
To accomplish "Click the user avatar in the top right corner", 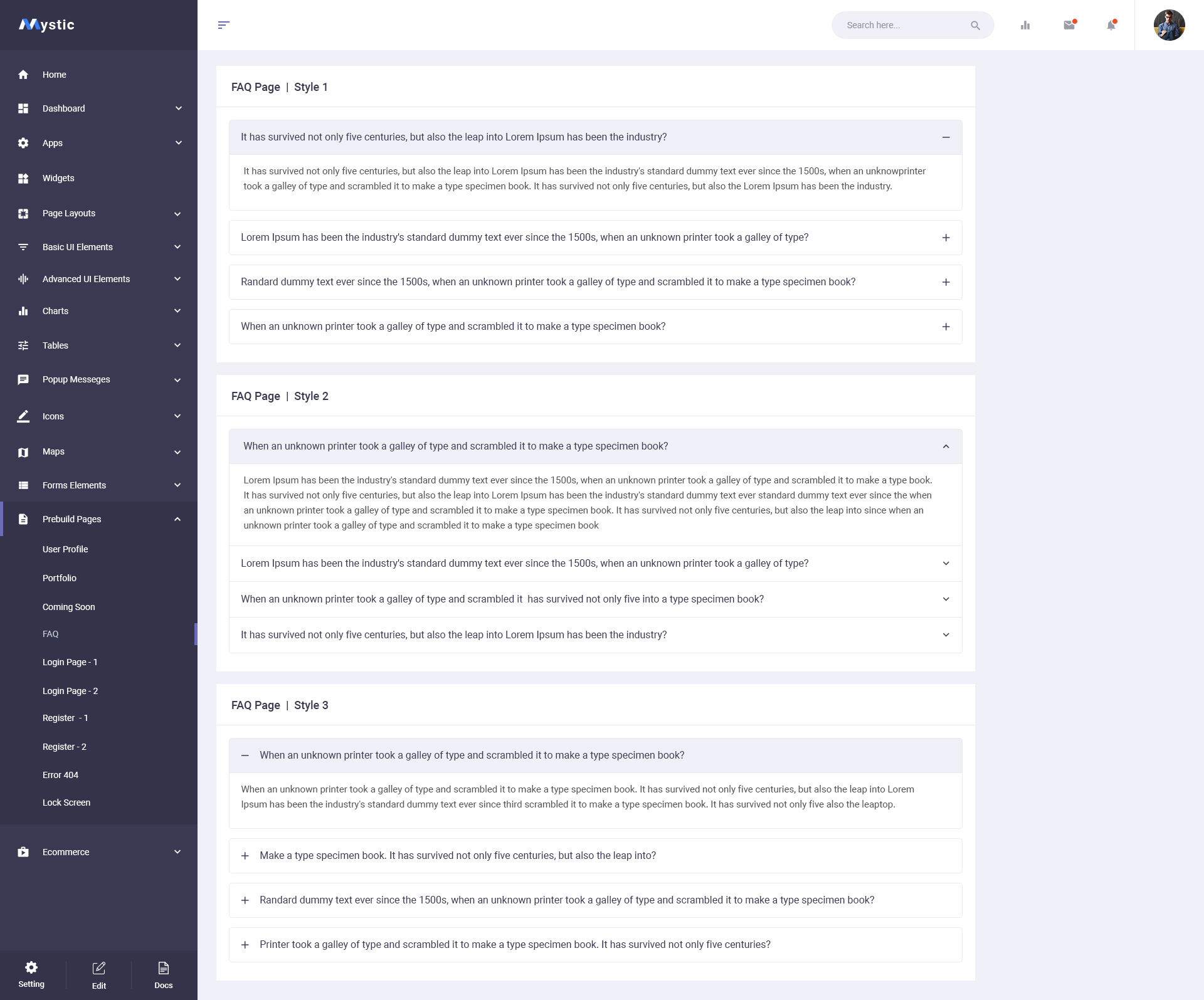I will pos(1169,25).
